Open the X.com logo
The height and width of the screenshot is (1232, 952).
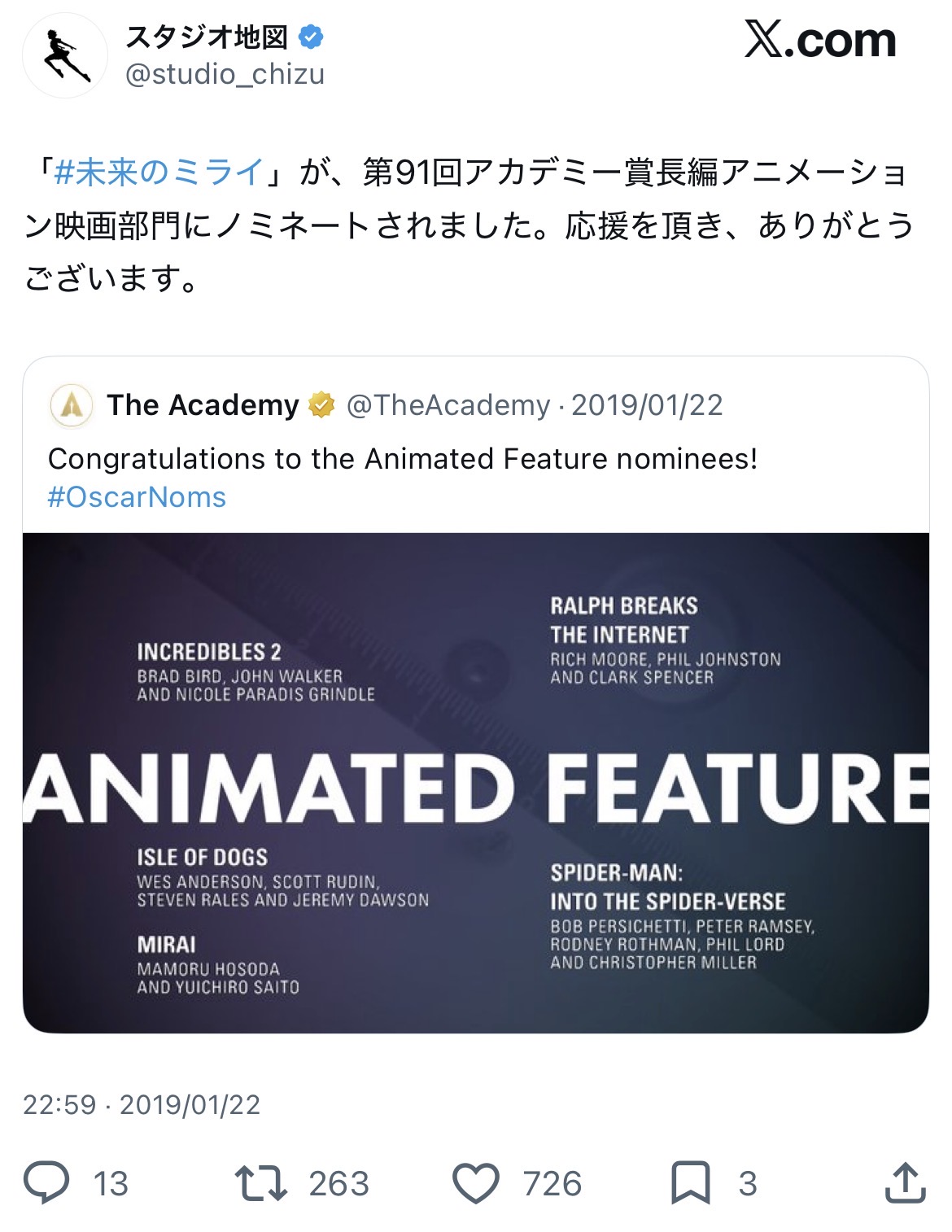[x=819, y=40]
